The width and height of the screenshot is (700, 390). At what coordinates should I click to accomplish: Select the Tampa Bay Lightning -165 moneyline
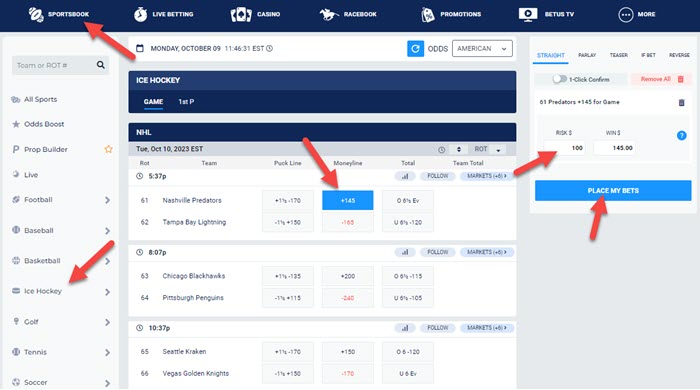coord(348,222)
